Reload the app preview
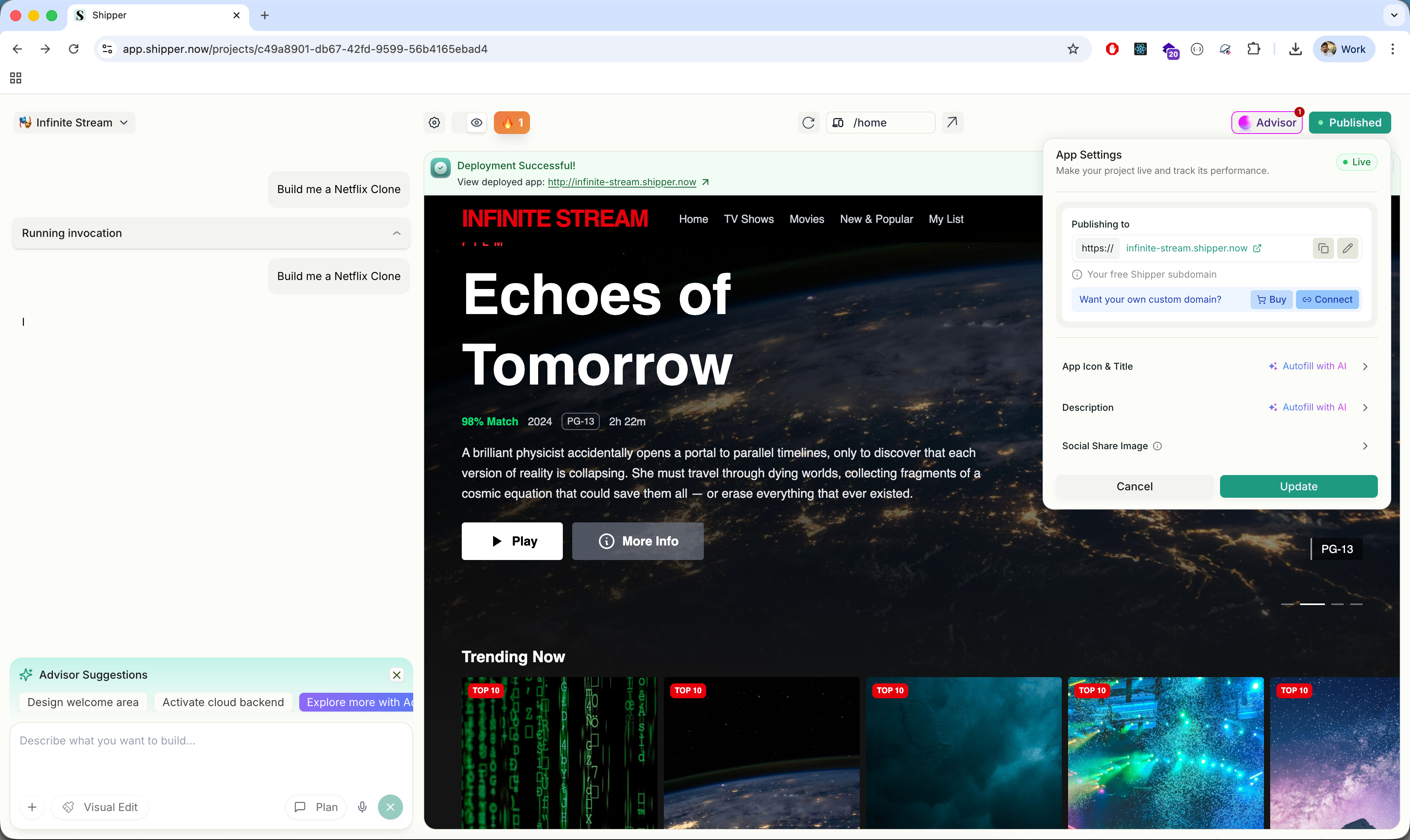Image resolution: width=1410 pixels, height=840 pixels. click(808, 123)
